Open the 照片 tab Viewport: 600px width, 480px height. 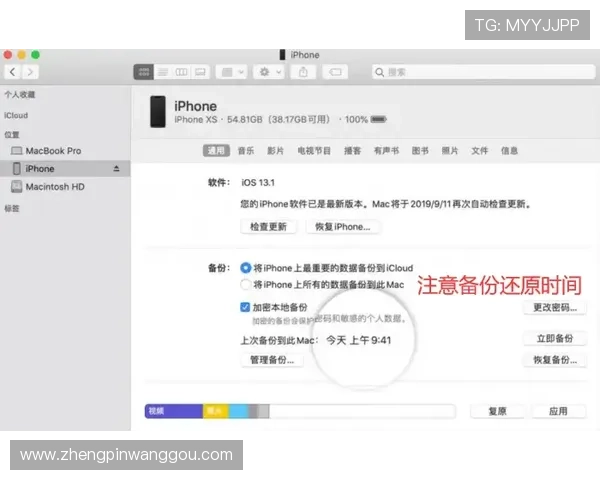coord(450,151)
